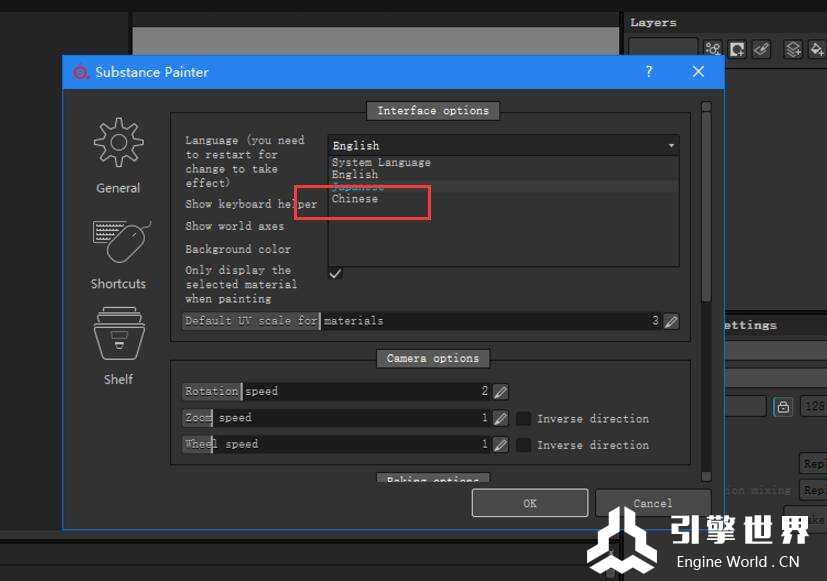Edit Rotation speed value with pencil icon
The image size is (827, 581).
500,392
